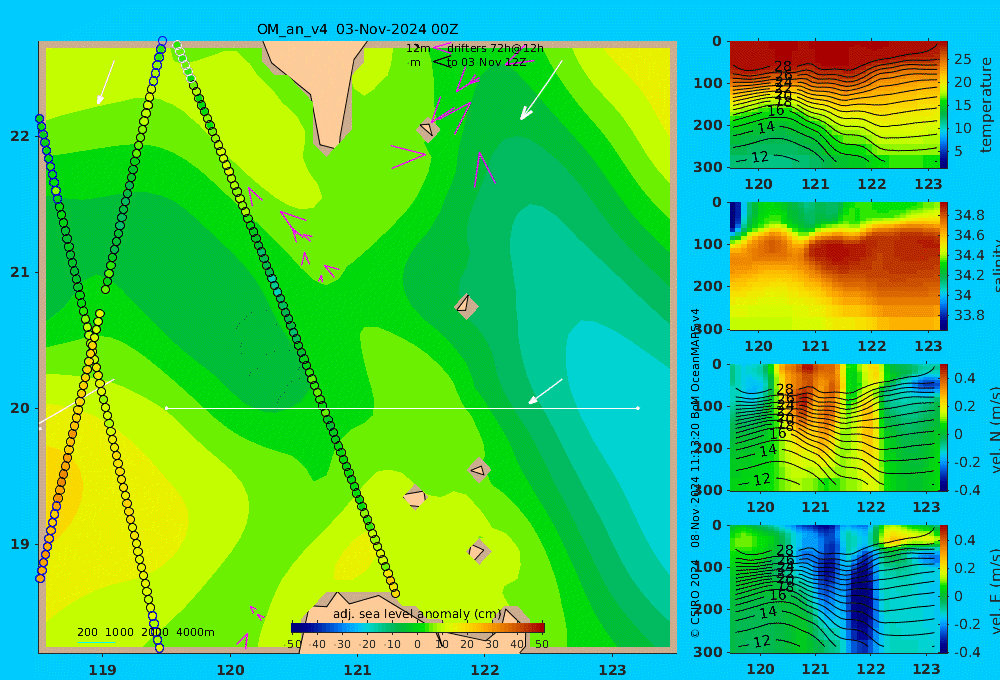Click the '34.8' tick on salinity colorbar

[x=969, y=215]
